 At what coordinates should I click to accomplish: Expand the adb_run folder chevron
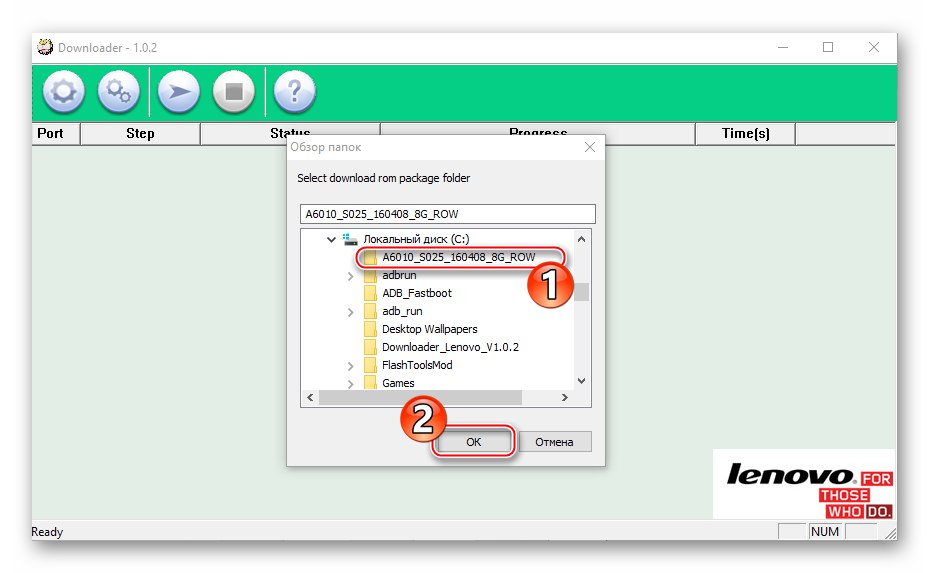point(351,312)
